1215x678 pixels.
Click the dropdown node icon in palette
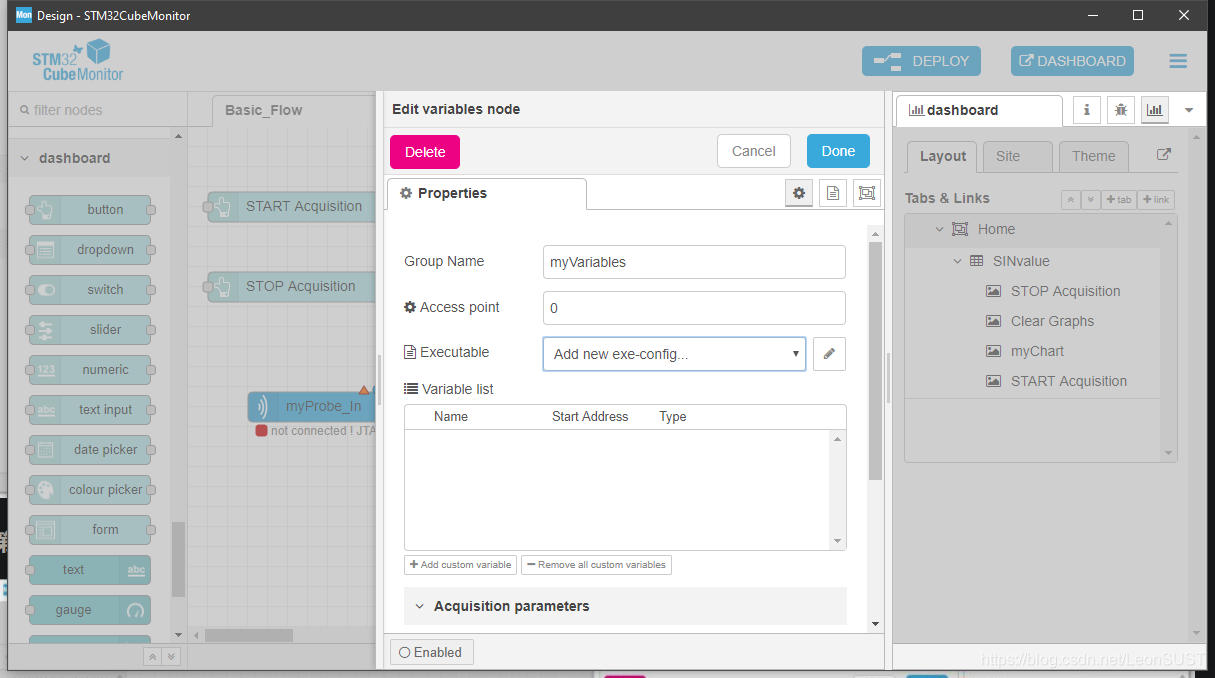coord(45,250)
